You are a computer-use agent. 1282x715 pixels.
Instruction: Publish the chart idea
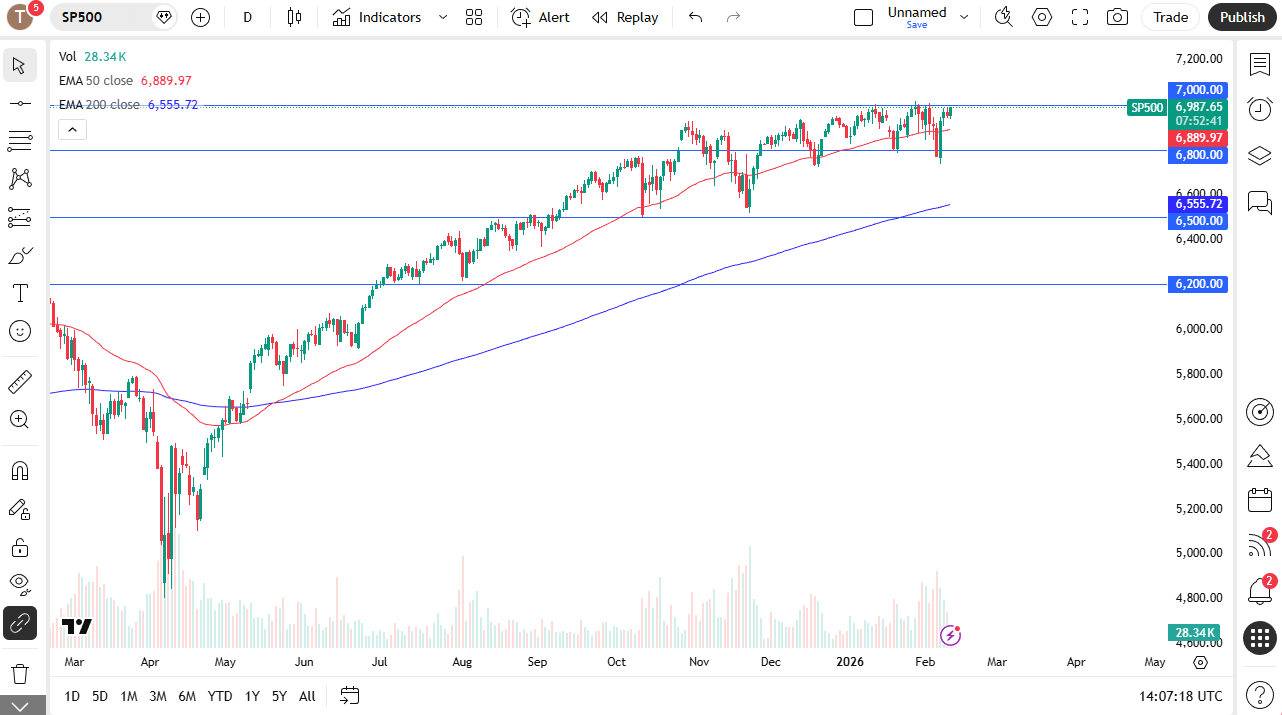(1242, 17)
